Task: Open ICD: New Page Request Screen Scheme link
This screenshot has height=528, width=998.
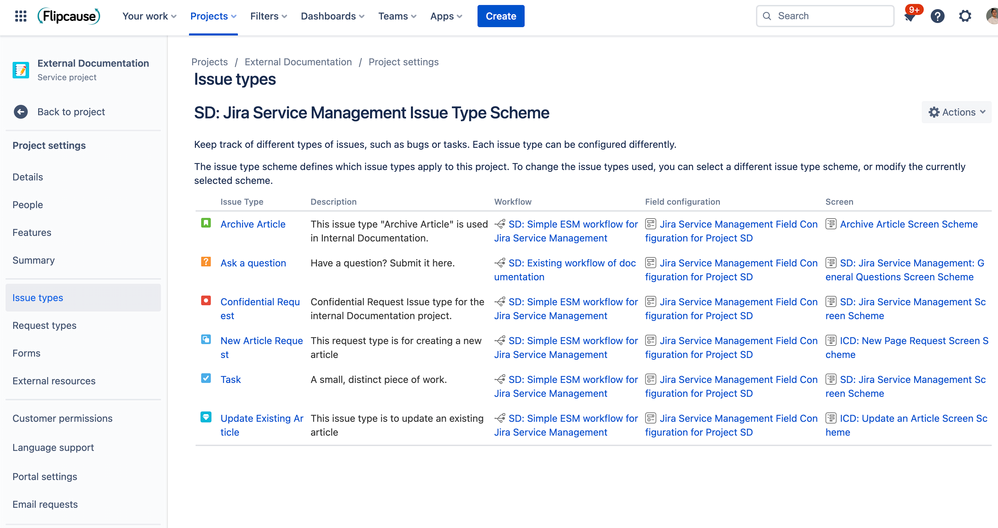Action: 908,347
